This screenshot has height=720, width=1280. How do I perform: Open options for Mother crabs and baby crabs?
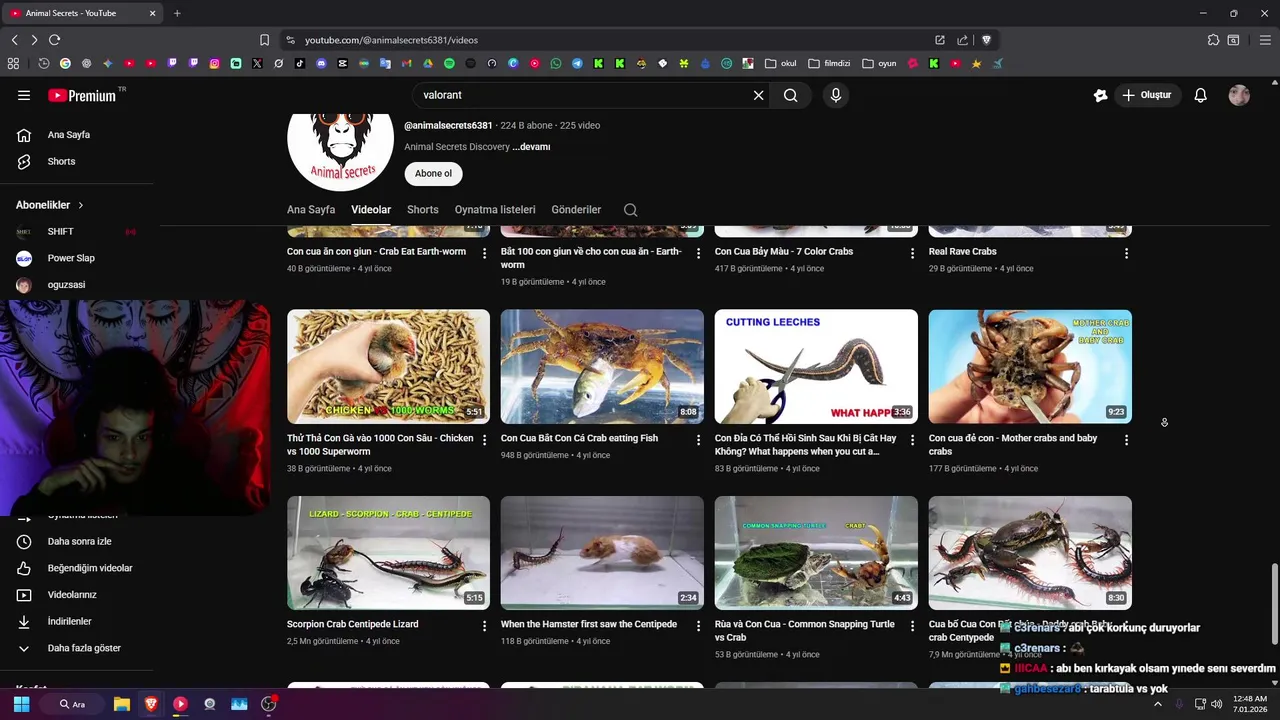click(1126, 440)
